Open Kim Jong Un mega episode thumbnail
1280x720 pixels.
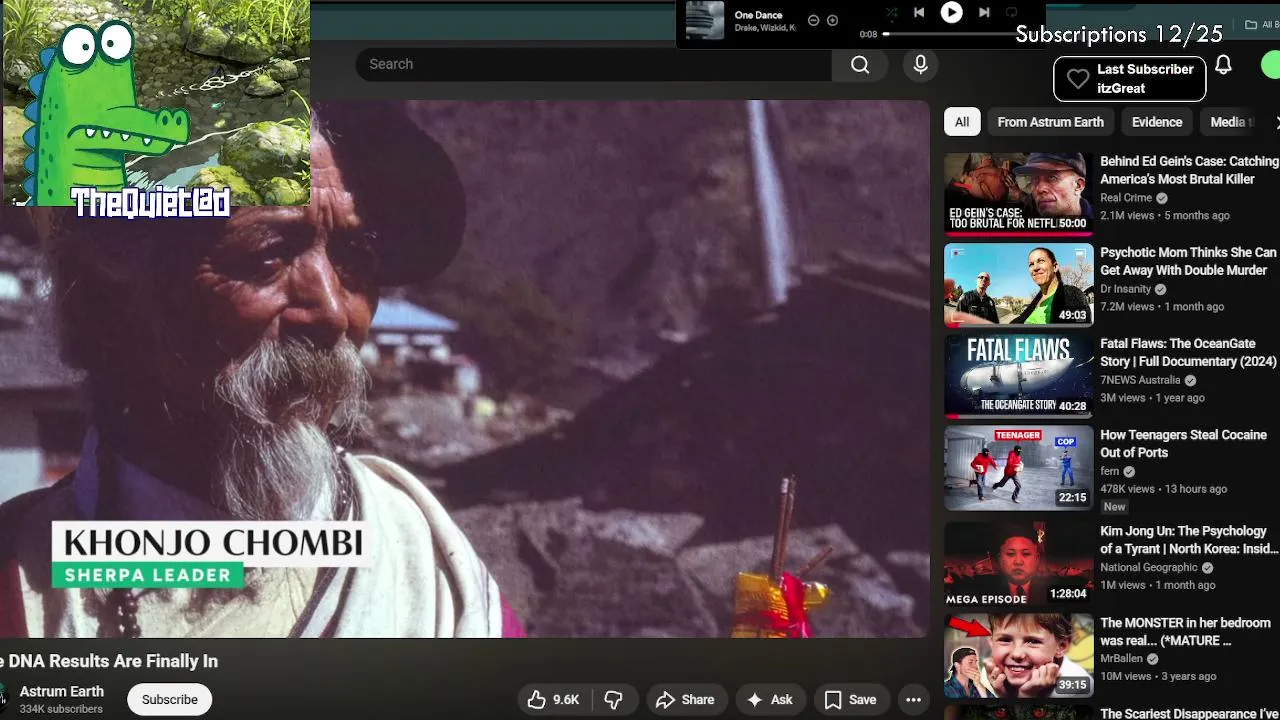(x=1018, y=564)
